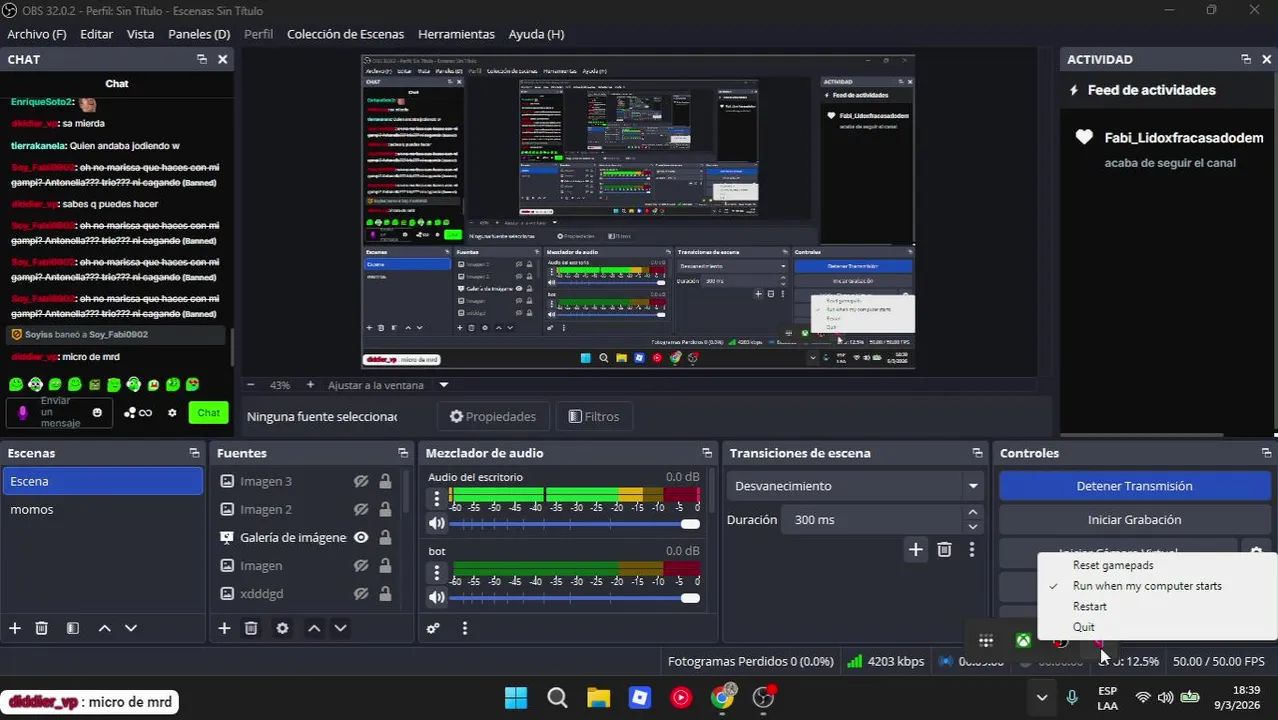This screenshot has height=720, width=1278.
Task: Open chat settings gear icon
Action: pyautogui.click(x=172, y=413)
